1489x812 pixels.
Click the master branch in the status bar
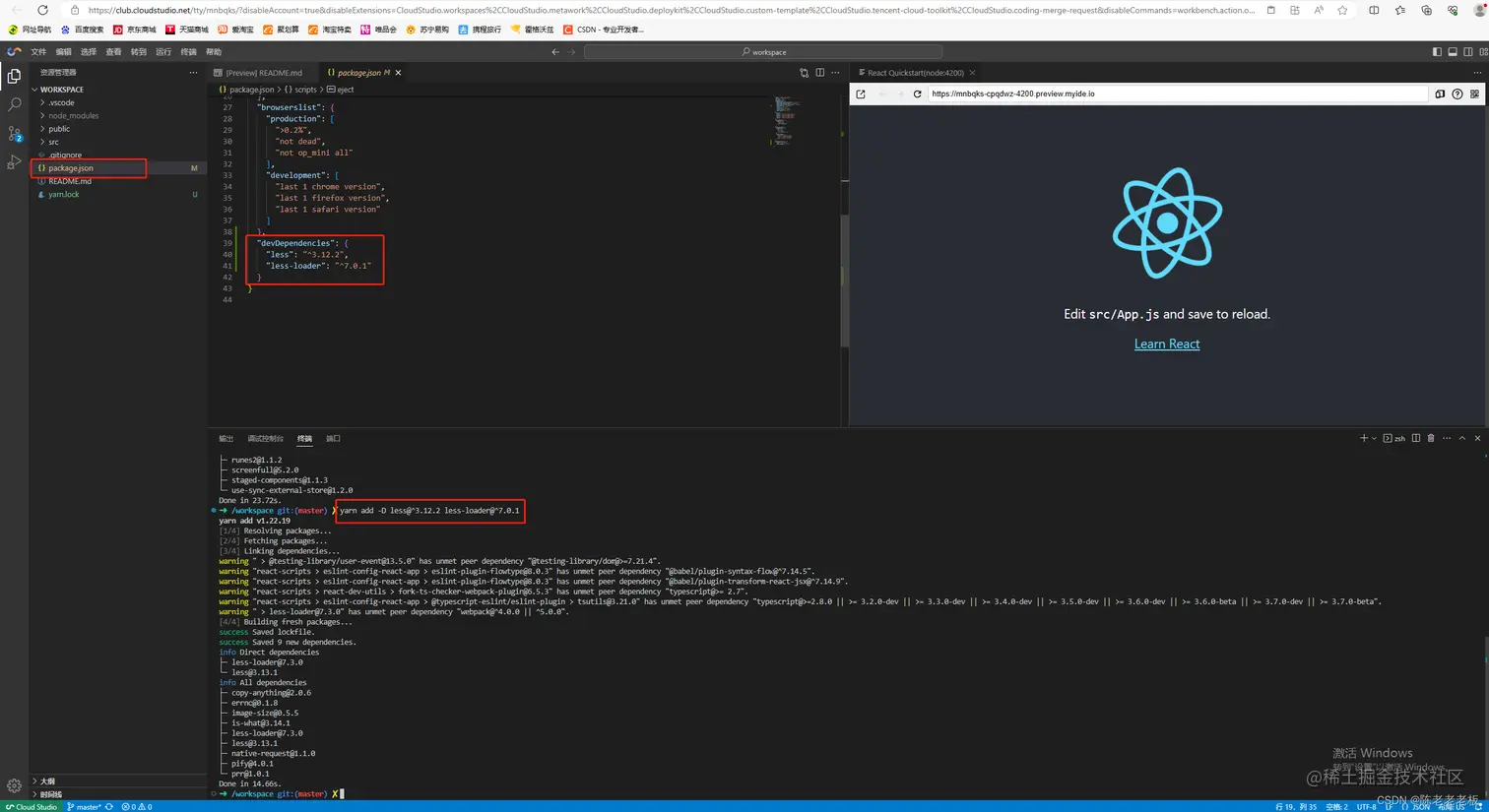pyautogui.click(x=85, y=806)
